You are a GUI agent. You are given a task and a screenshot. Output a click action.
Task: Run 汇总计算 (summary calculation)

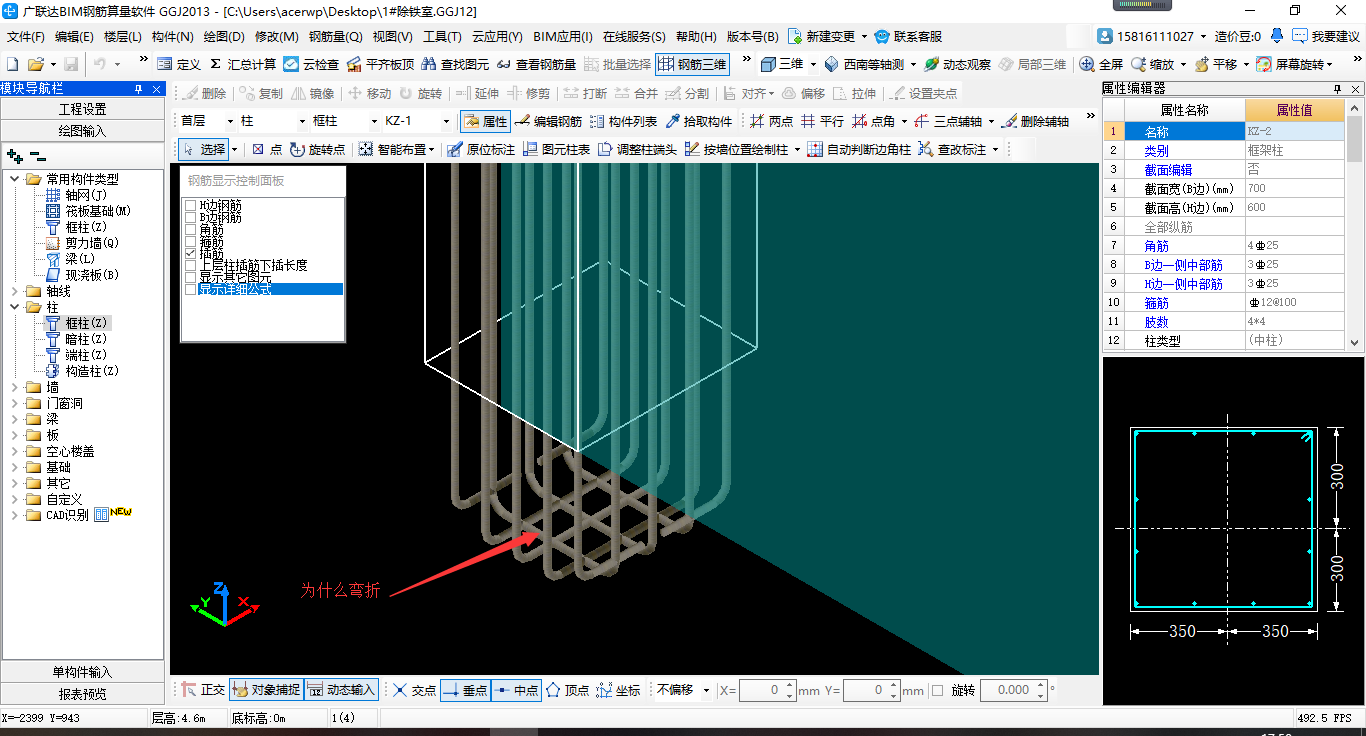243,64
